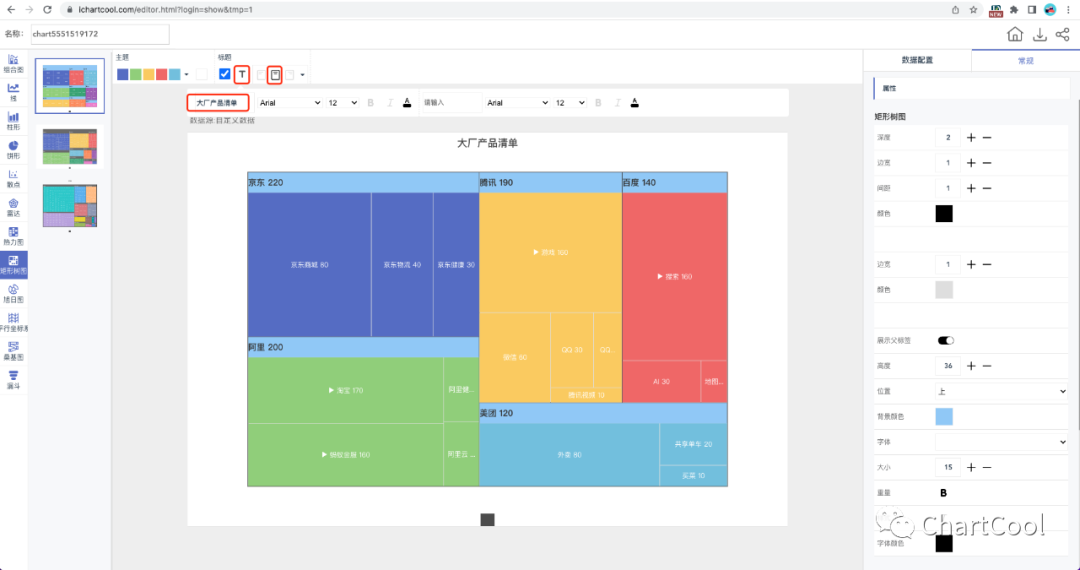
Task: Select the parallel coordinates chart type
Action: point(13,322)
